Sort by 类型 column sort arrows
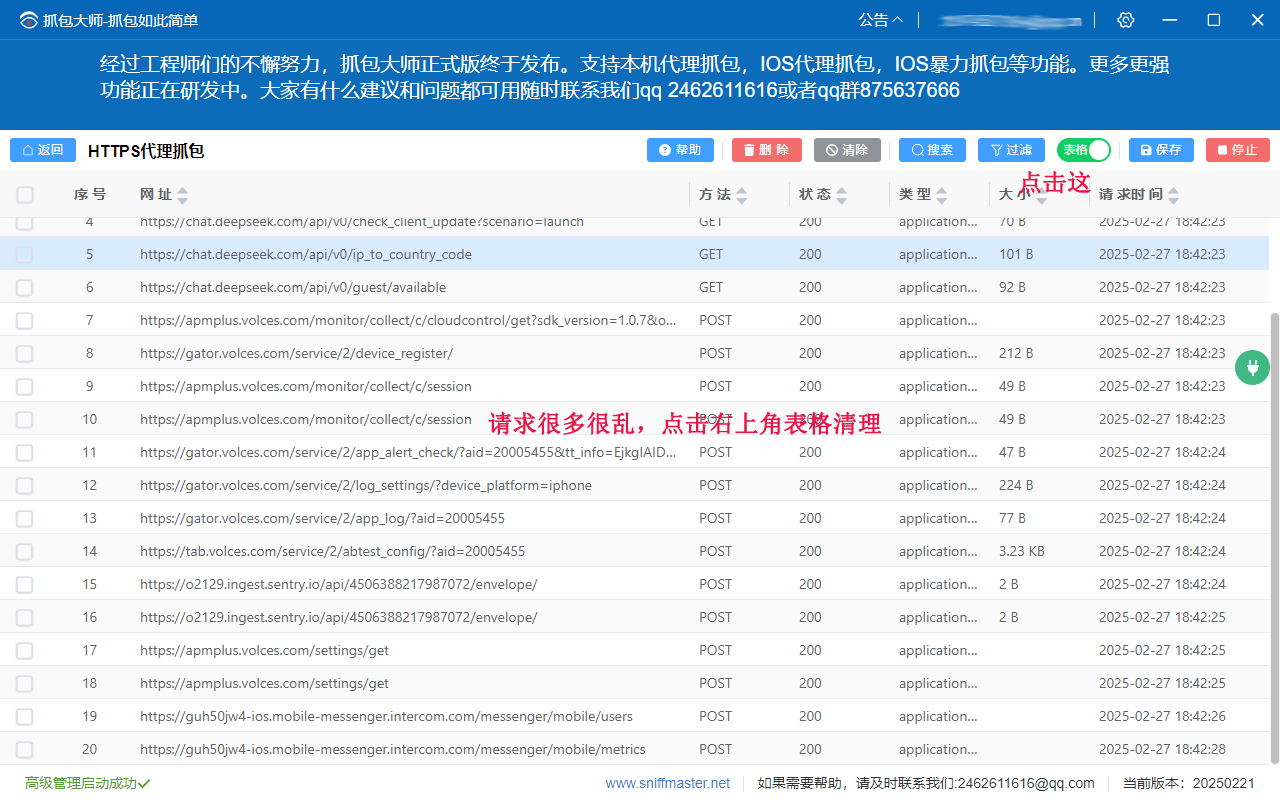The height and width of the screenshot is (800, 1280). click(941, 195)
